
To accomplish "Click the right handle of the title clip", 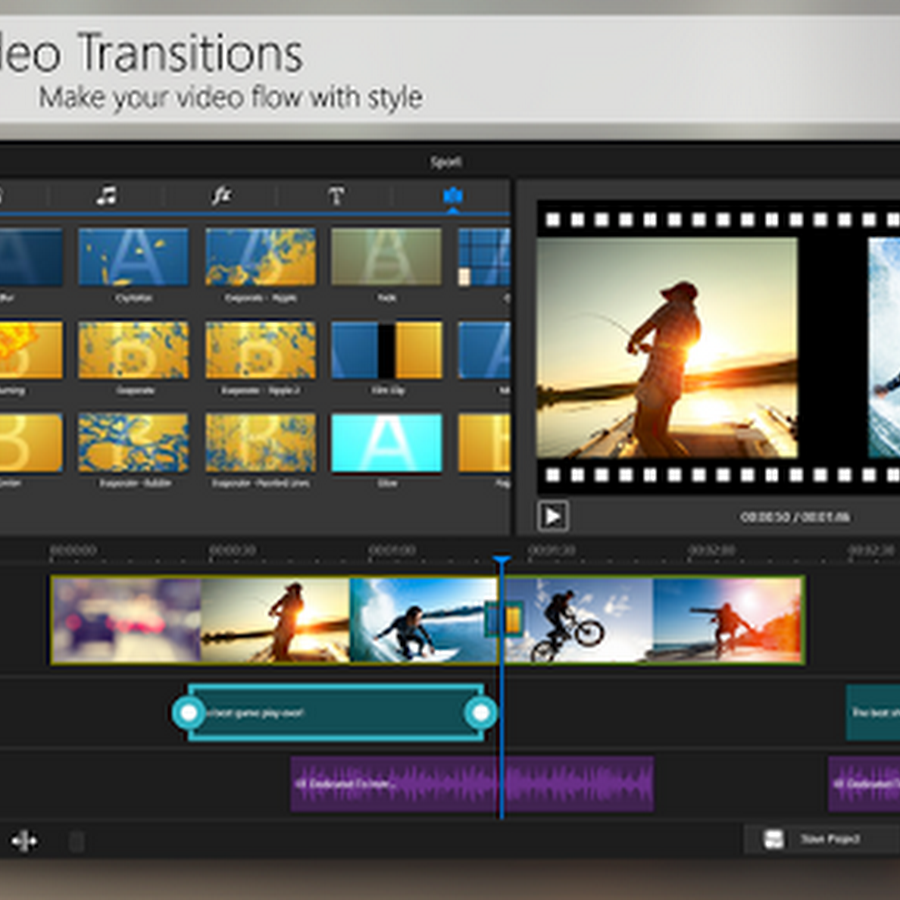I will tap(480, 712).
